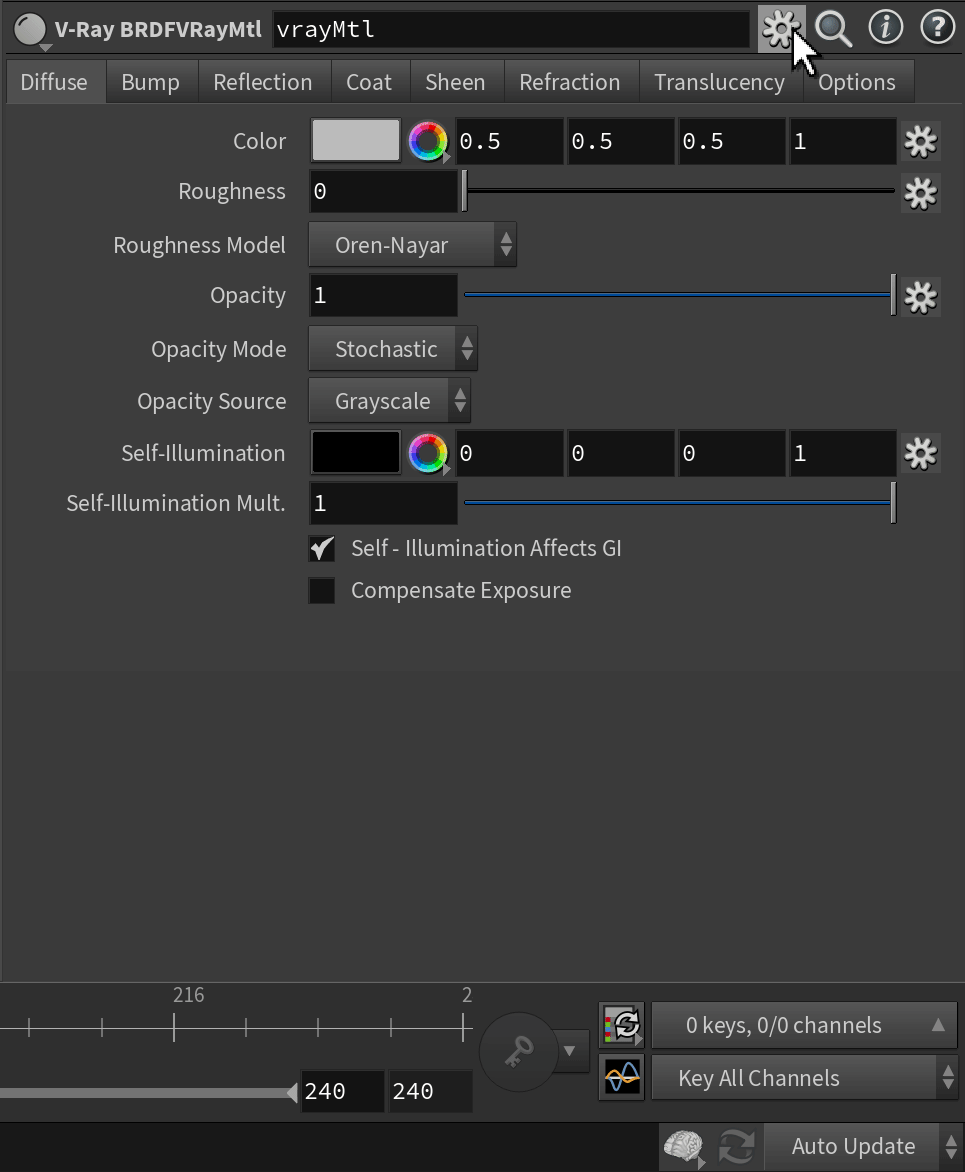Viewport: 965px width, 1172px height.
Task: Click the Roughness value field
Action: click(x=383, y=191)
